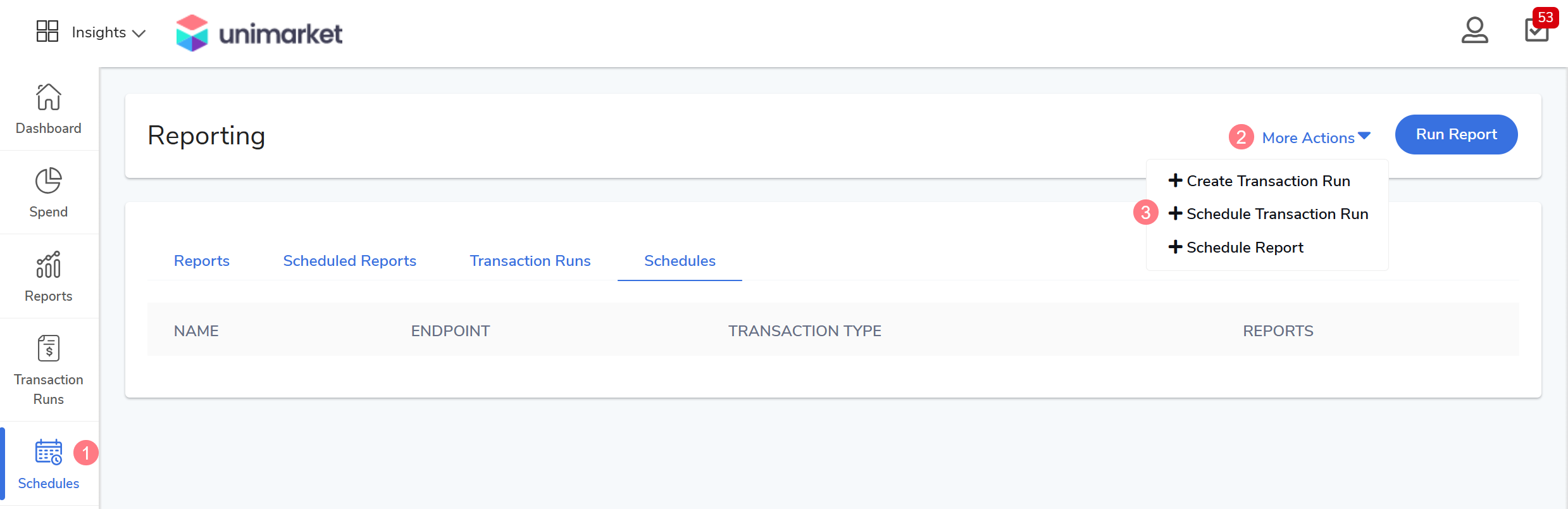
Task: Toggle the More Actions dropdown
Action: click(1316, 137)
